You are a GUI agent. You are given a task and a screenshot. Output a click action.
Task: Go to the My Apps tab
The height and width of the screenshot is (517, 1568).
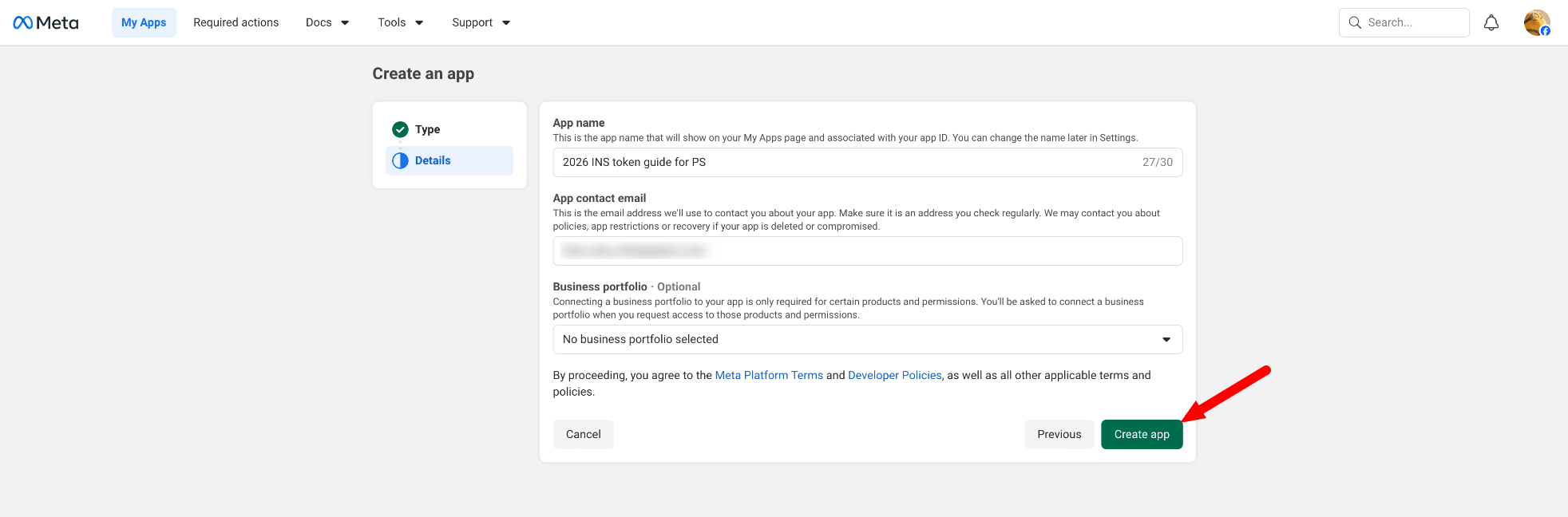tap(144, 22)
